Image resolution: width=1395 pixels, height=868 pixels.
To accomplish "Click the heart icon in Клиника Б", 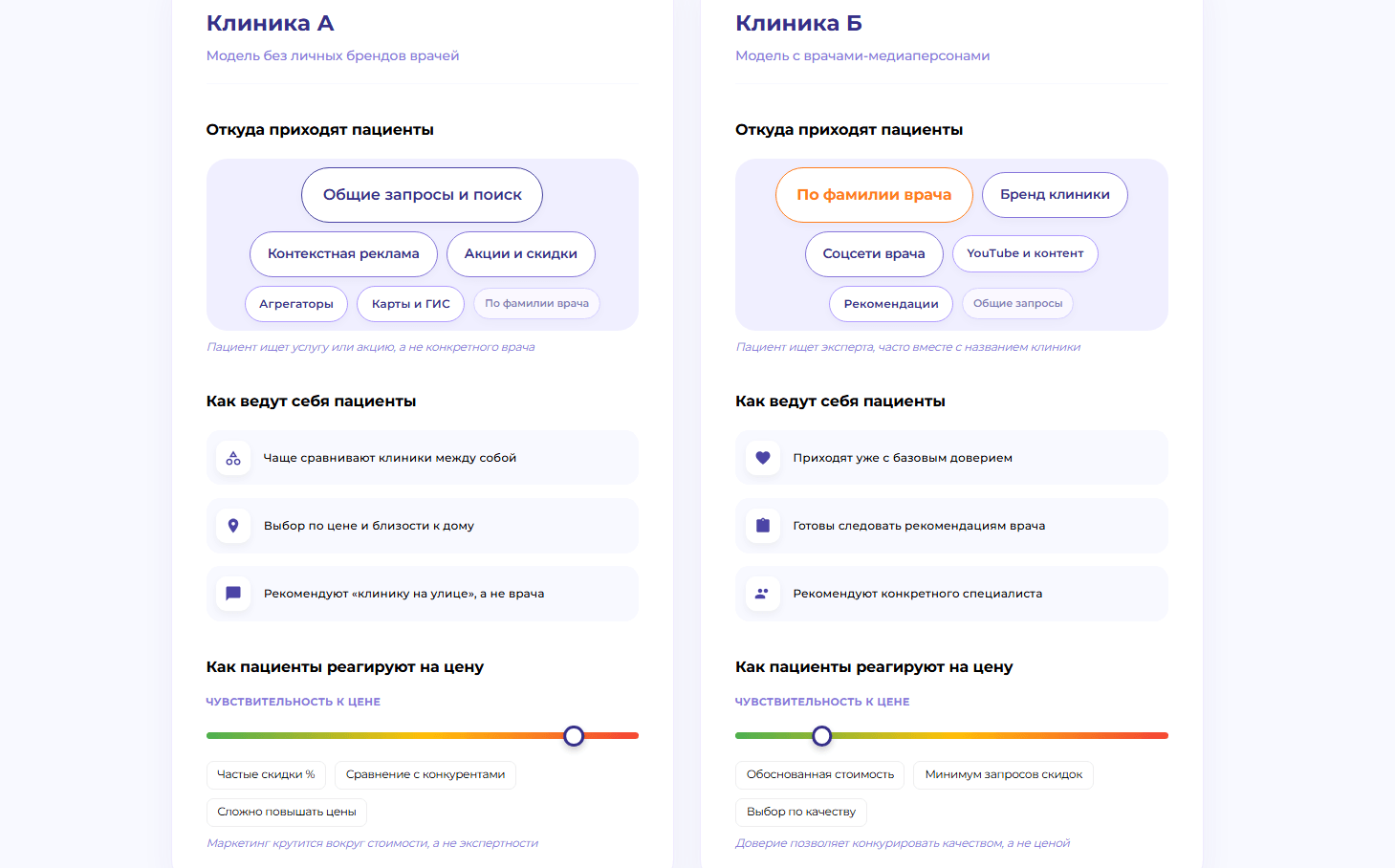I will [x=763, y=458].
